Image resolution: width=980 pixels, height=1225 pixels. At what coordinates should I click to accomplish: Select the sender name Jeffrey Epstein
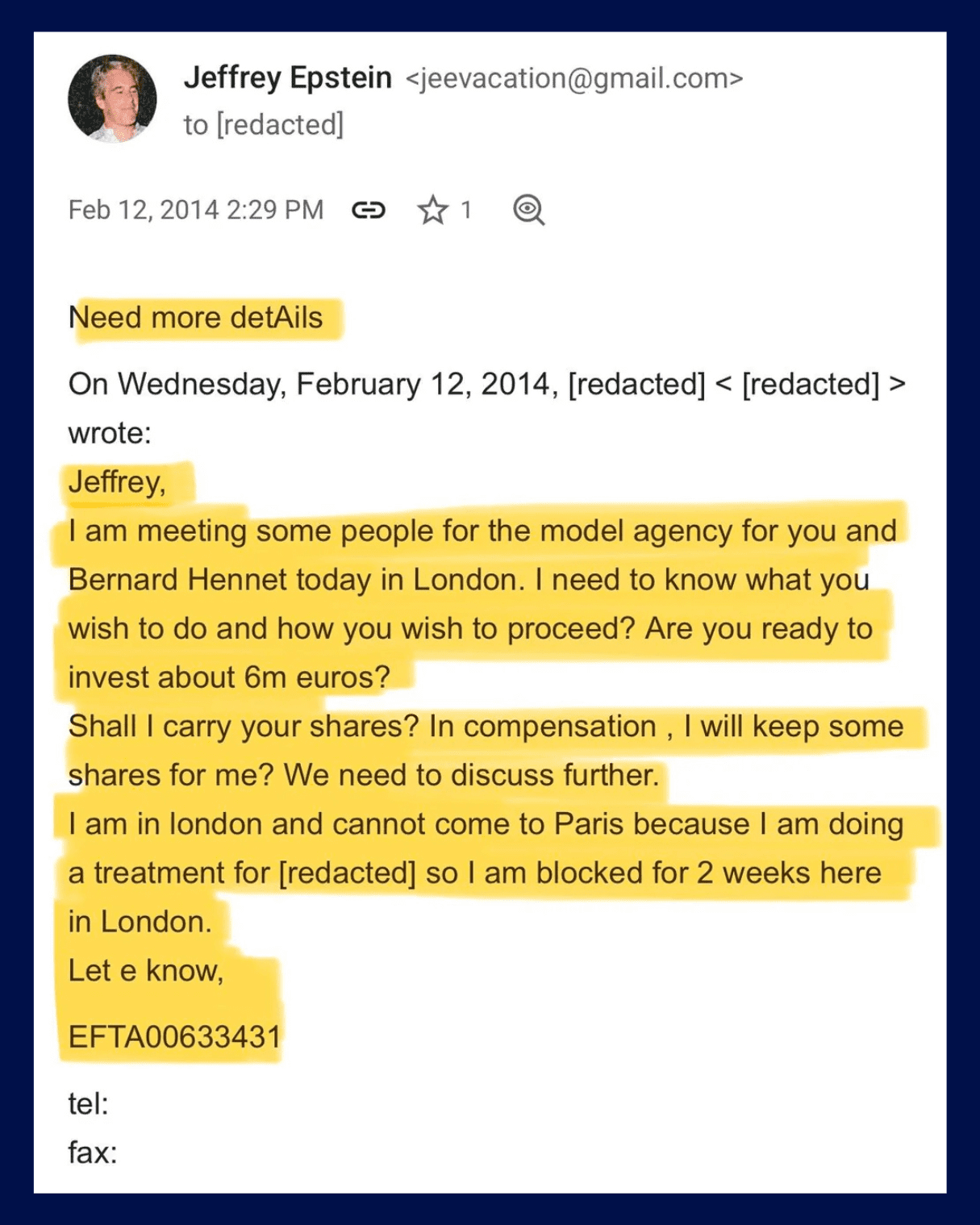click(x=288, y=78)
